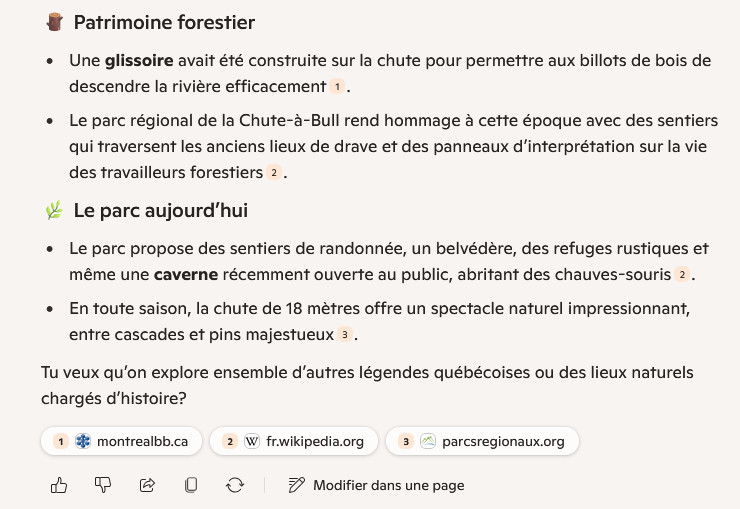Image resolution: width=740 pixels, height=509 pixels.
Task: Open citation 2 after 'chauves-souris'
Action: tap(682, 275)
